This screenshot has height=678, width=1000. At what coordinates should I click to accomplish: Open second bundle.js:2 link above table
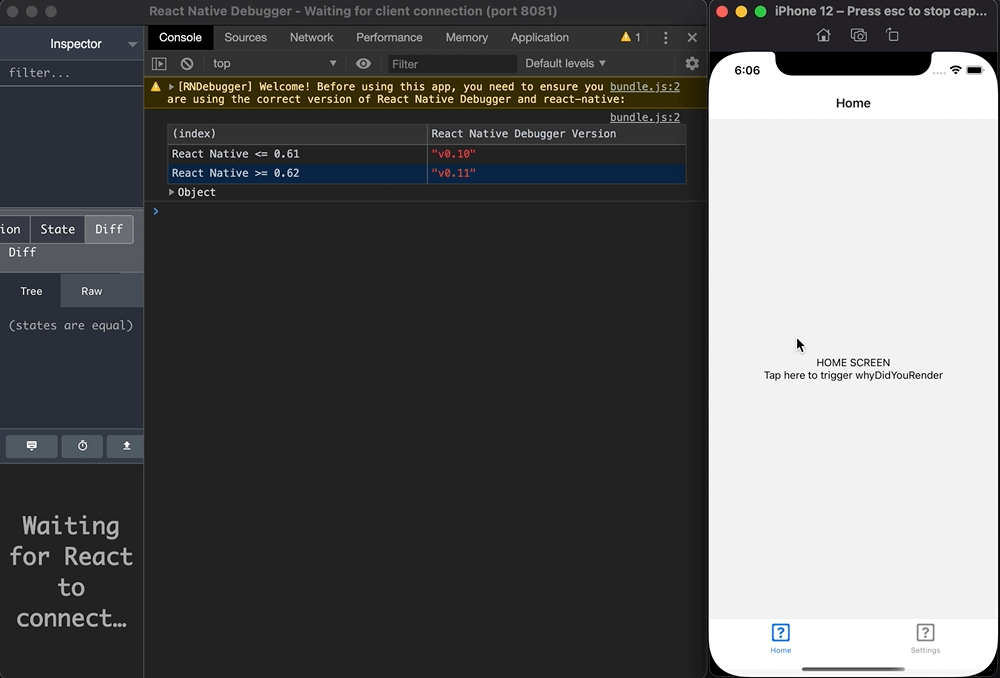[x=645, y=117]
